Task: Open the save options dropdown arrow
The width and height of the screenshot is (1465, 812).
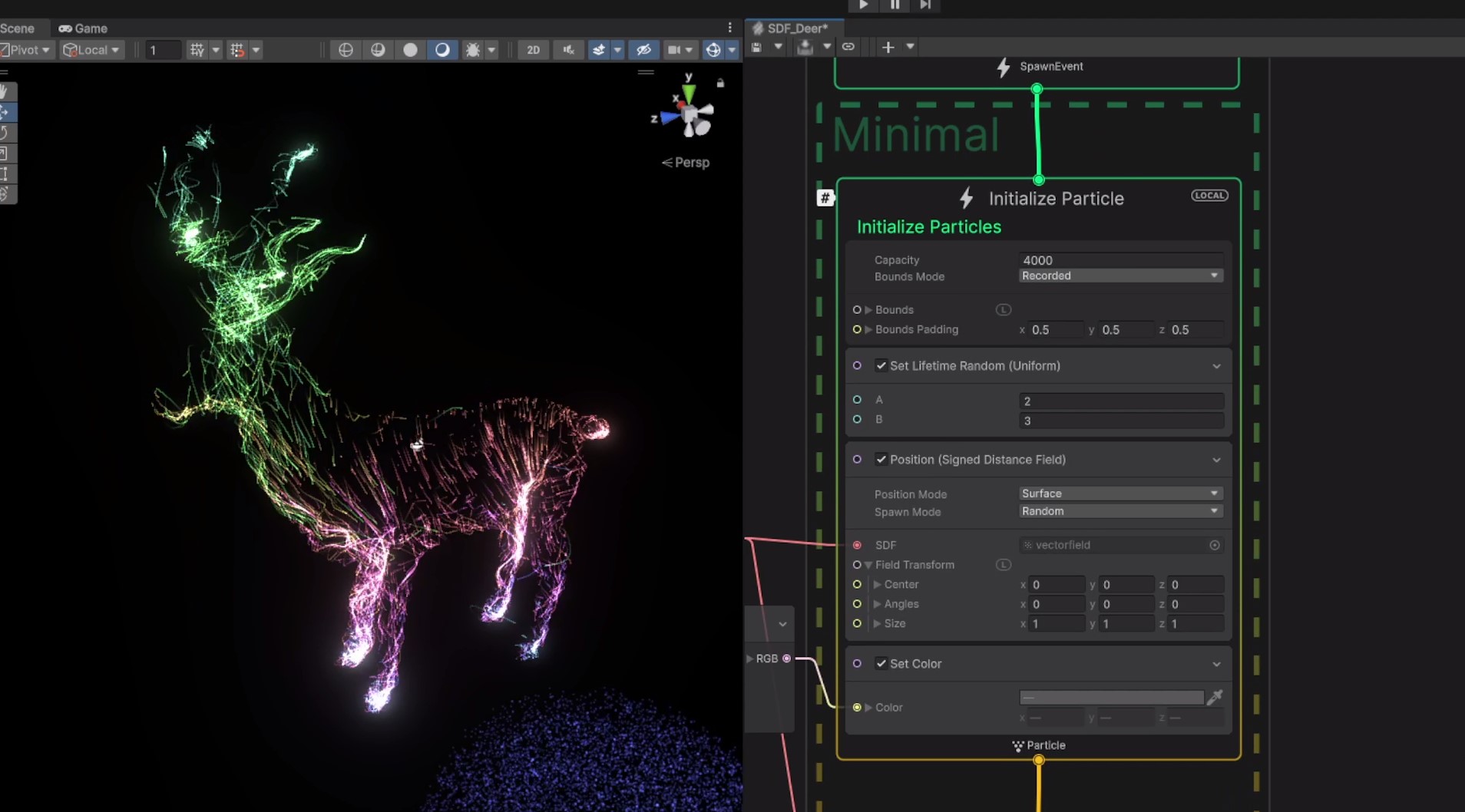Action: [778, 47]
